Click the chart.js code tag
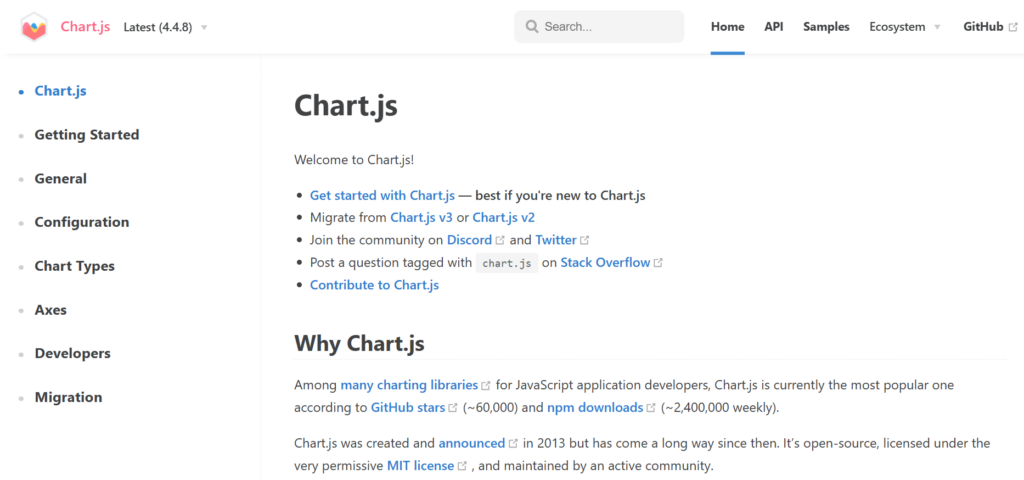 click(x=507, y=263)
